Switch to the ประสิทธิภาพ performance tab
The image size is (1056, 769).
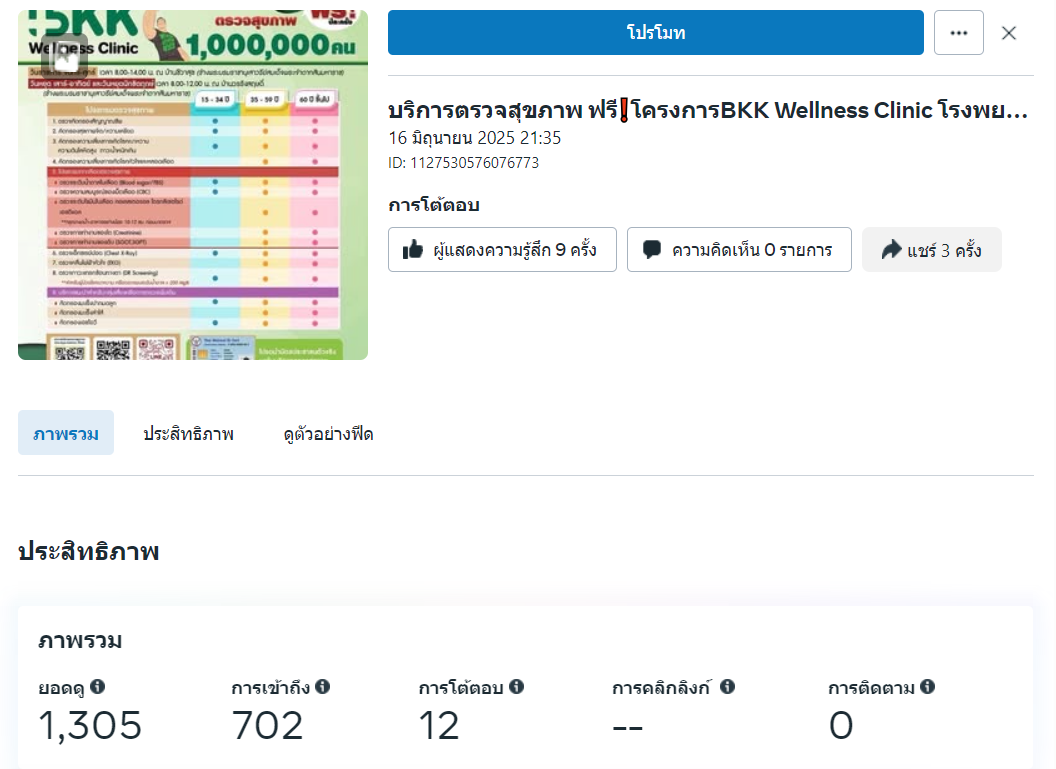pos(189,434)
